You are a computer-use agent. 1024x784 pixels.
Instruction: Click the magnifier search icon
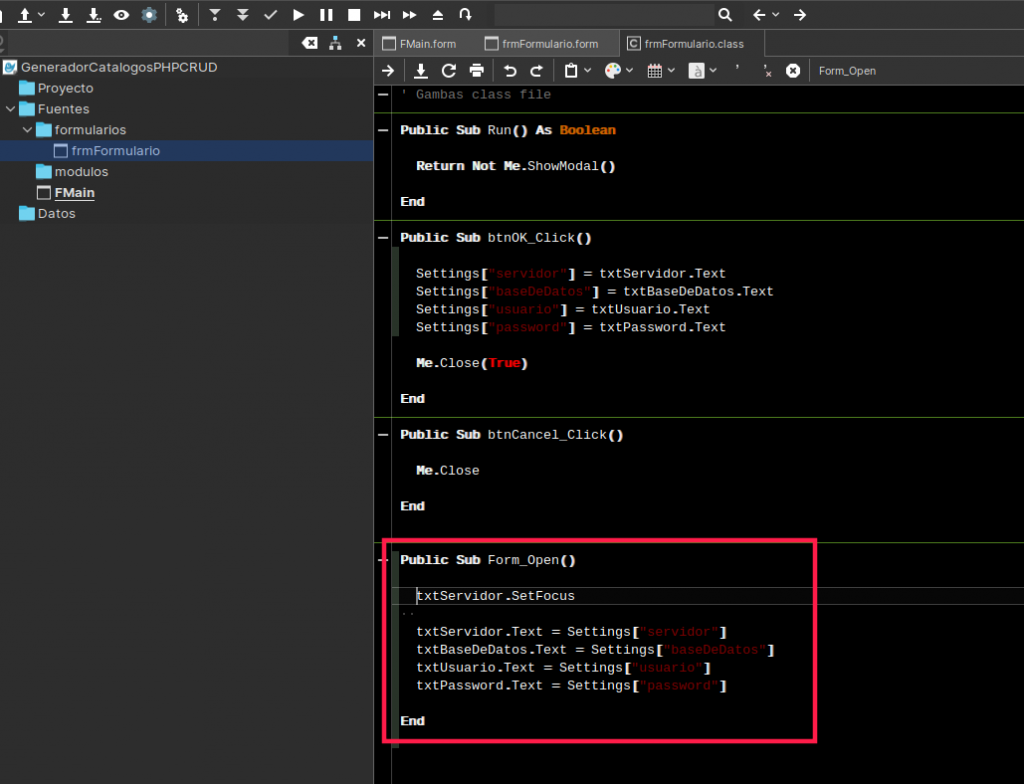(x=725, y=15)
